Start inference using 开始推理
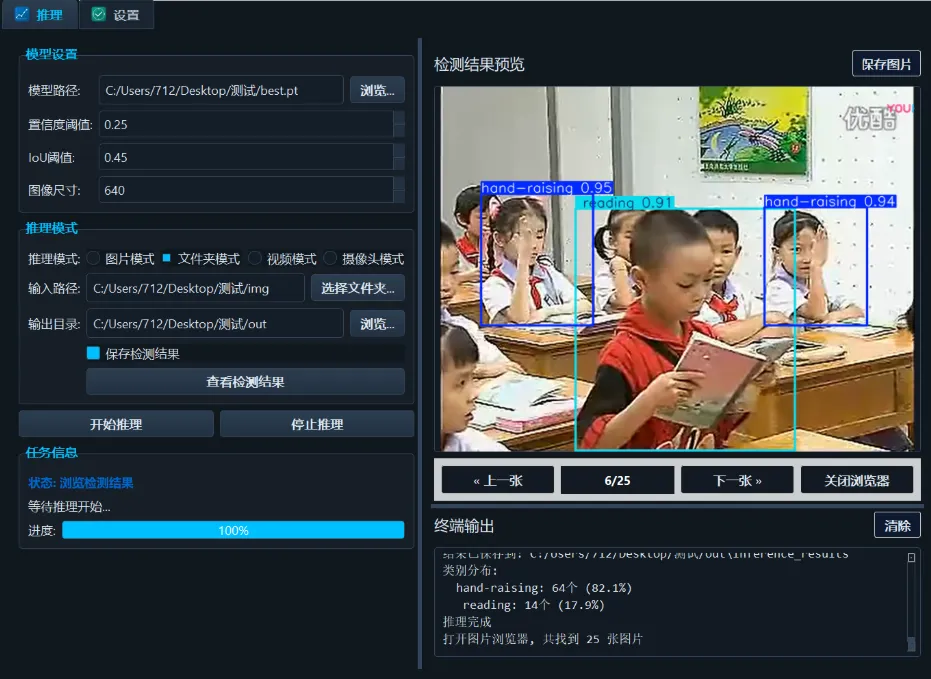 [115, 423]
